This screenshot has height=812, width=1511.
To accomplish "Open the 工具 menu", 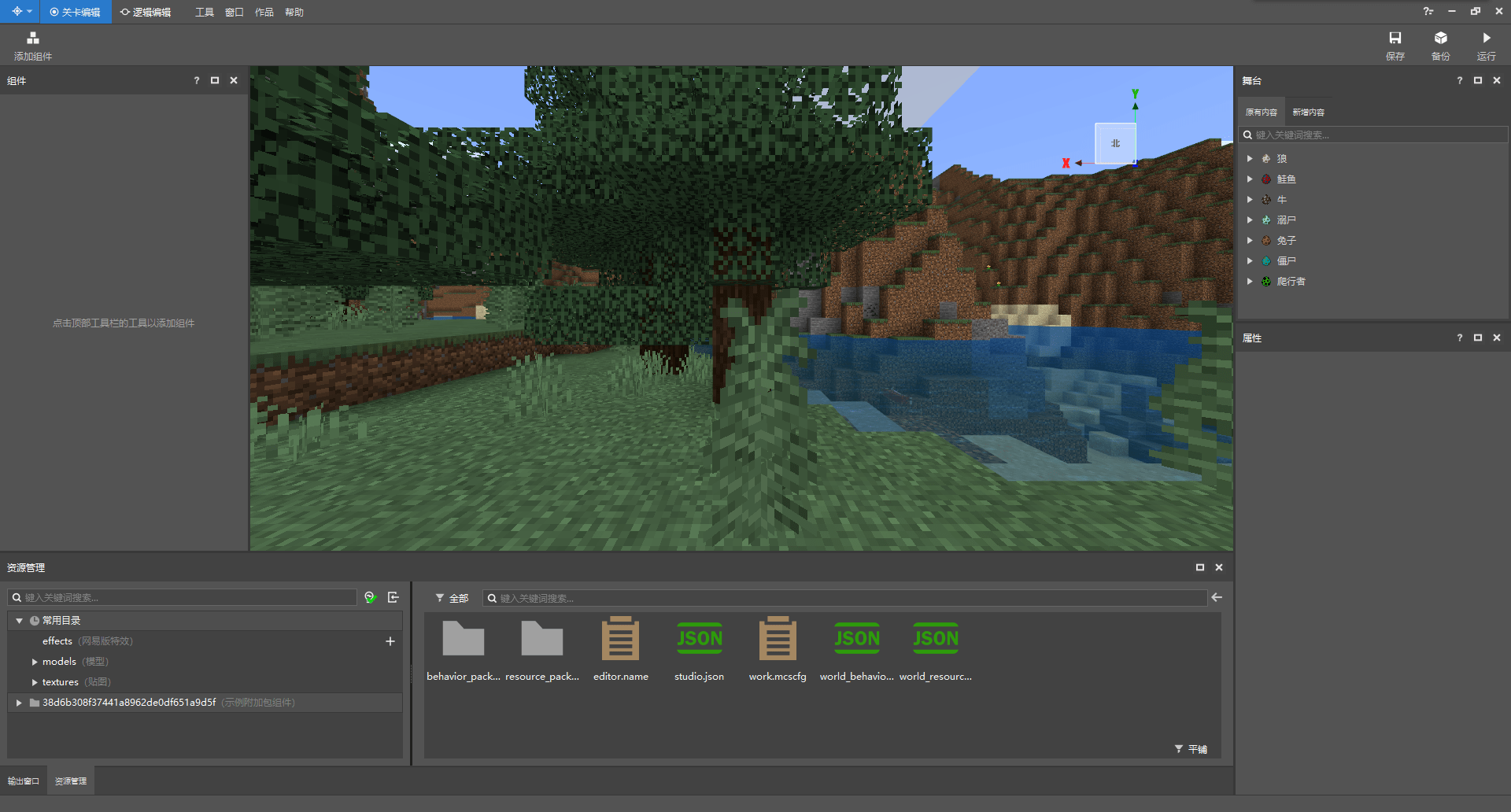I will (x=205, y=12).
